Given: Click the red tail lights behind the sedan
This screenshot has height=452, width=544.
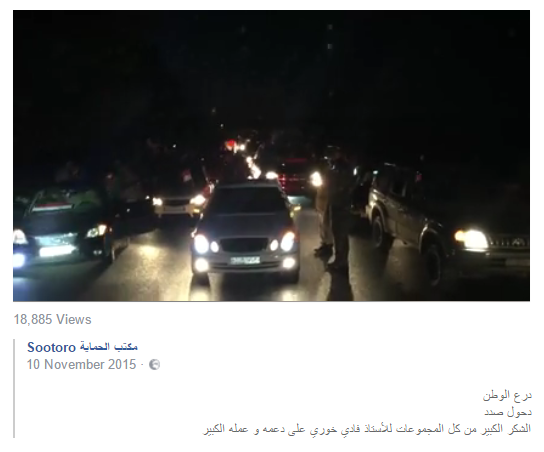Looking at the screenshot, I should (x=292, y=179).
